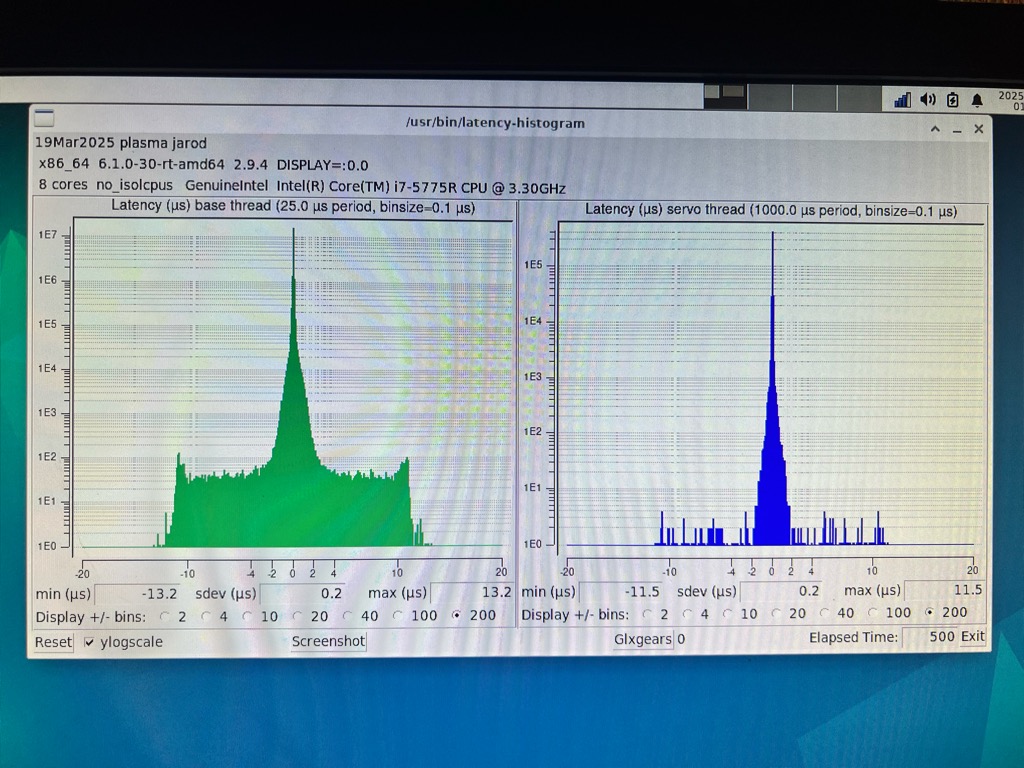The width and height of the screenshot is (1024, 768).
Task: Click the servo thread sdev value field
Action: (780, 591)
